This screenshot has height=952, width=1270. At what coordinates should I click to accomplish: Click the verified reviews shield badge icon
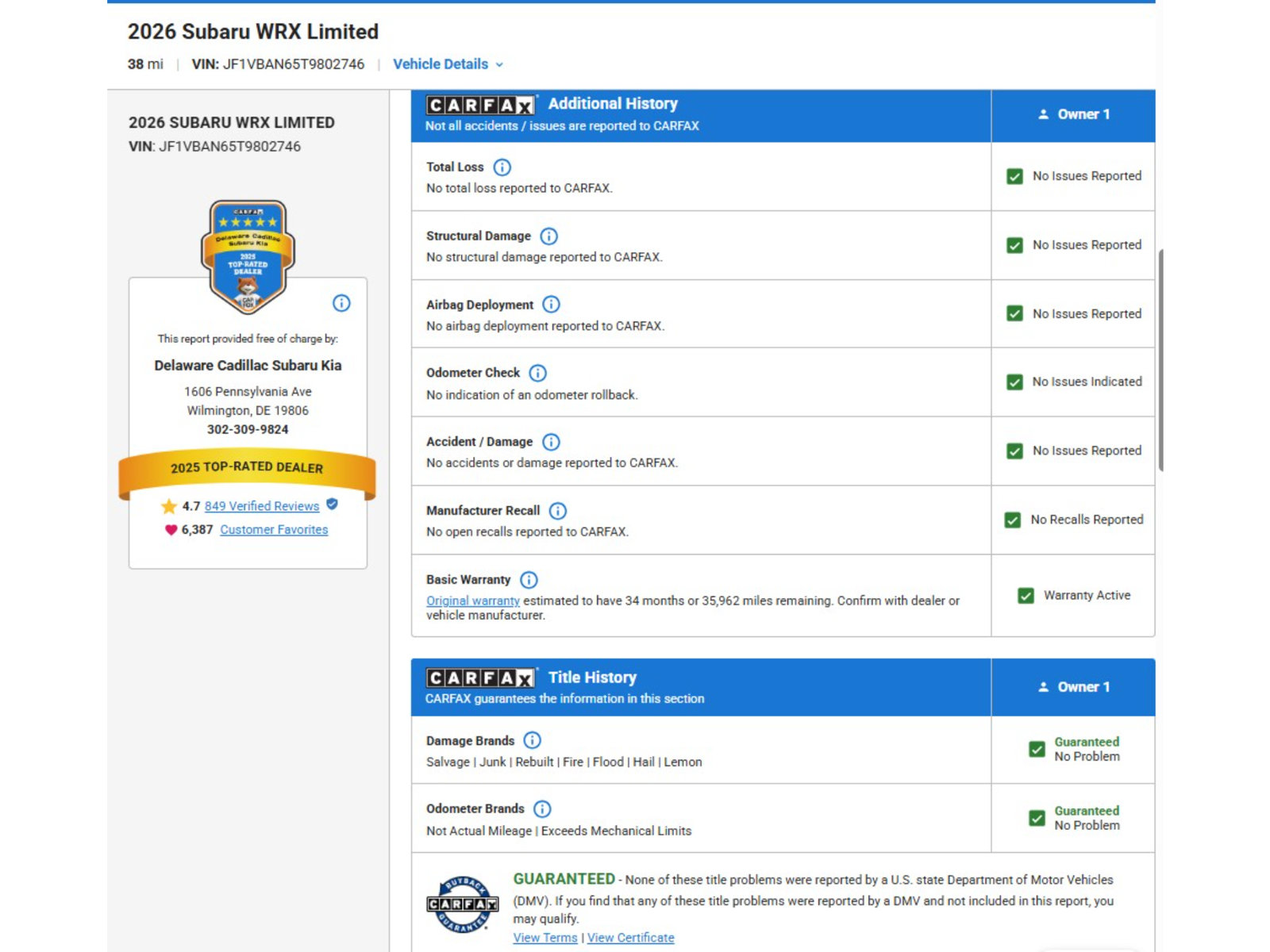[x=333, y=505]
